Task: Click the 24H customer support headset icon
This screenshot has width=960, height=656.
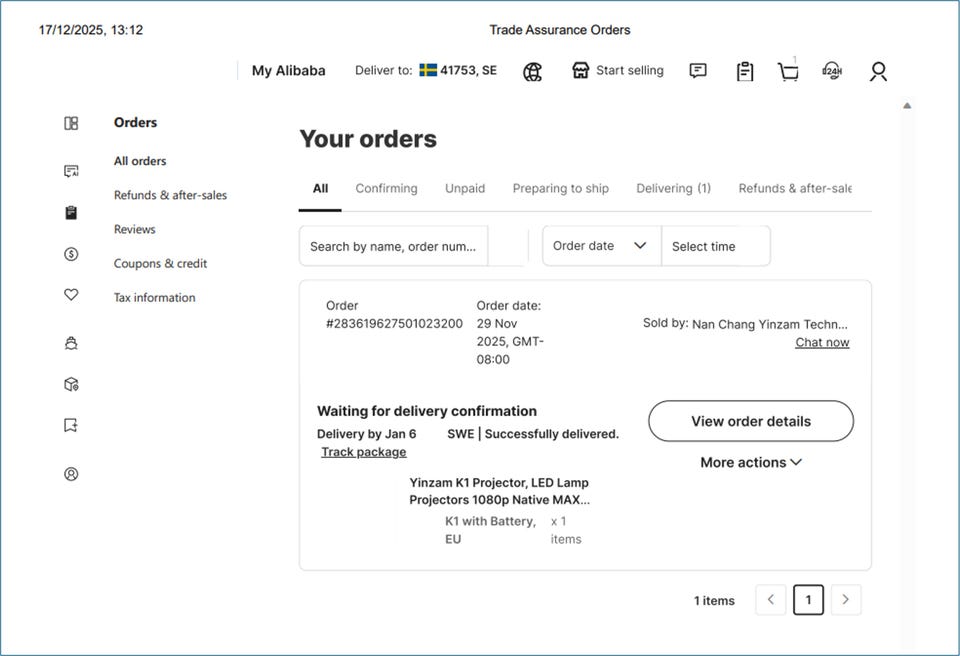Action: [832, 71]
